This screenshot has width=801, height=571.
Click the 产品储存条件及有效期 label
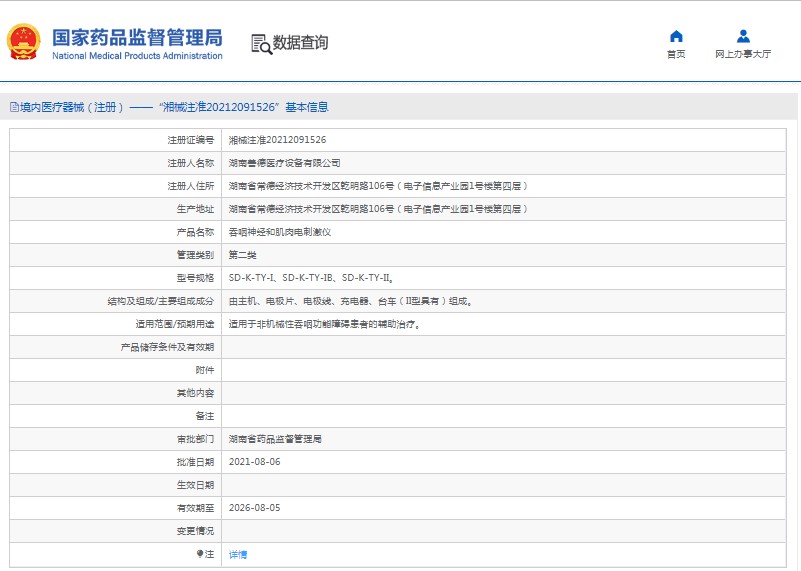[167, 347]
